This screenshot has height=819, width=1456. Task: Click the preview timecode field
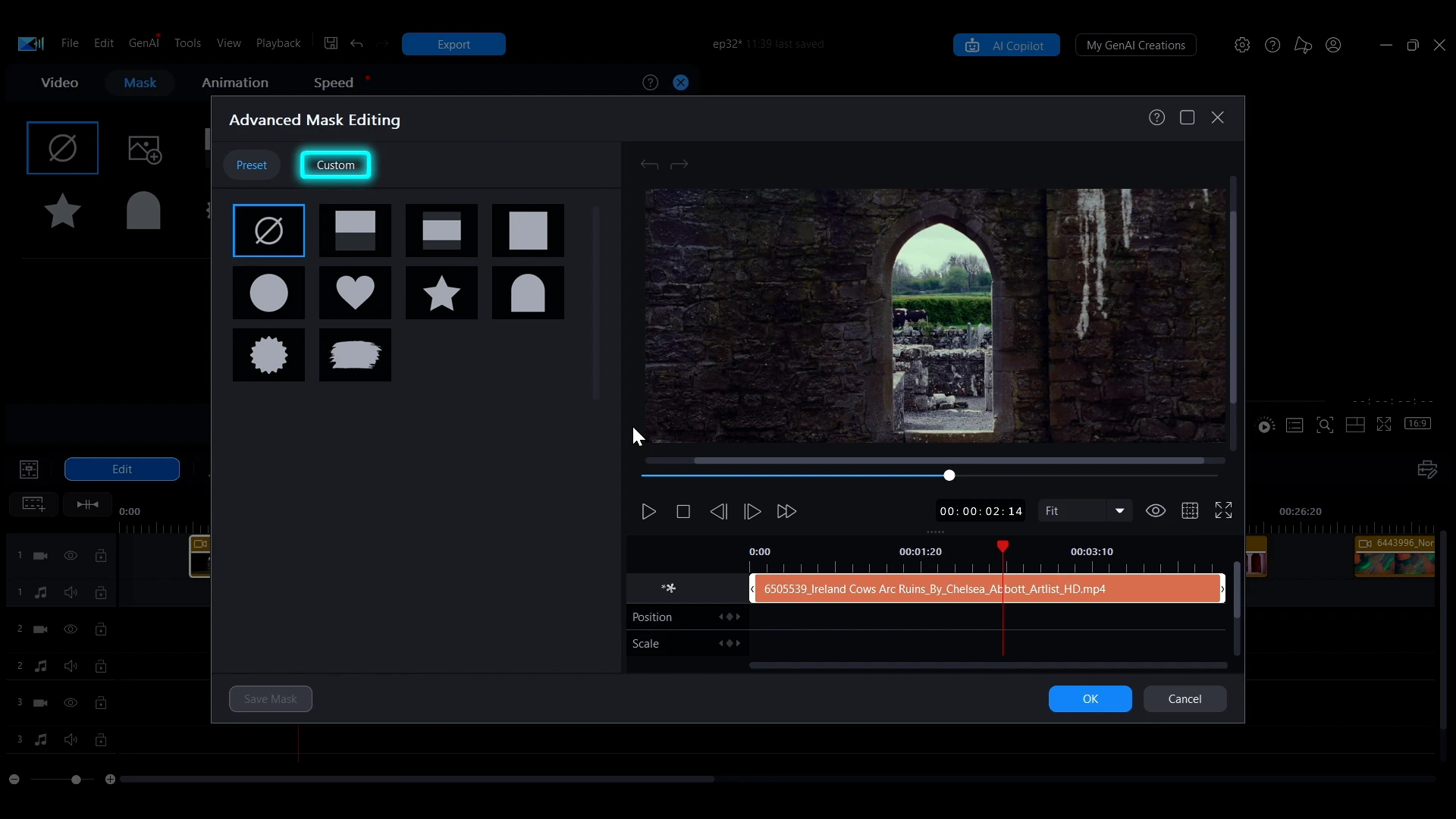[981, 511]
